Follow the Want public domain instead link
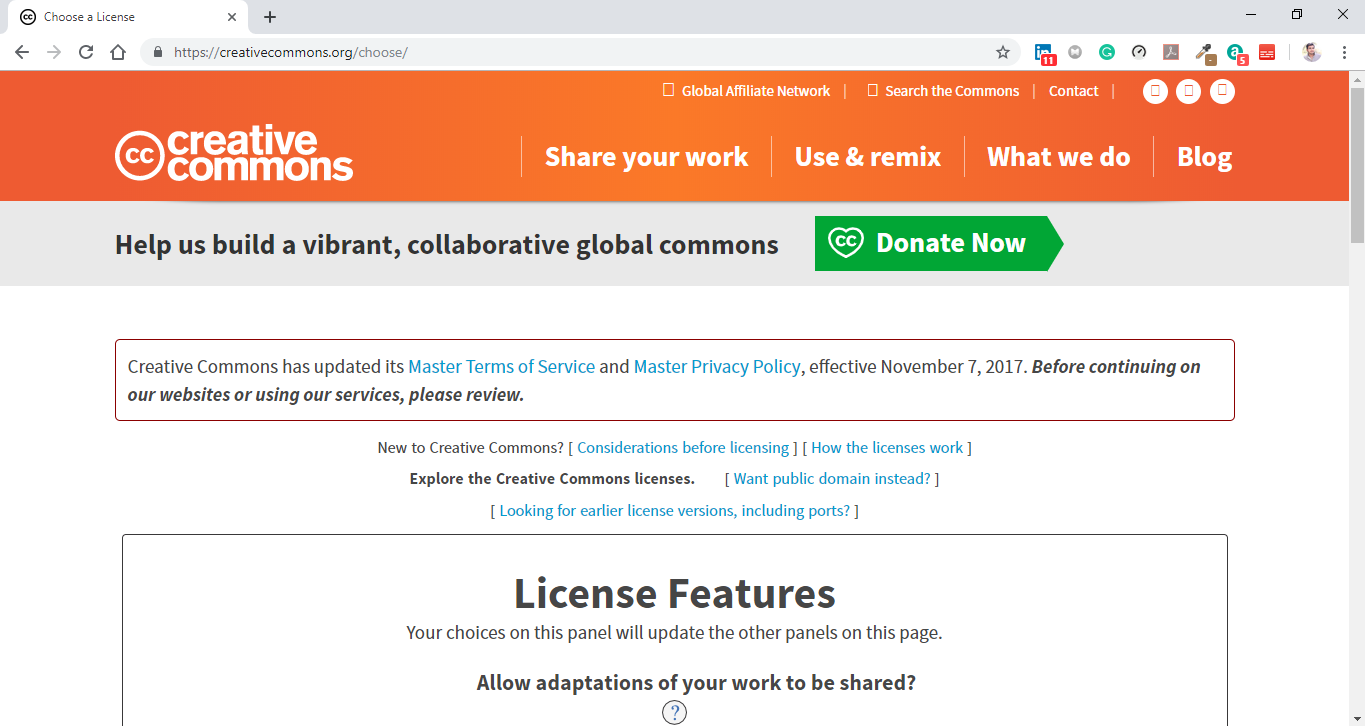Viewport: 1365px width, 726px height. (x=832, y=479)
